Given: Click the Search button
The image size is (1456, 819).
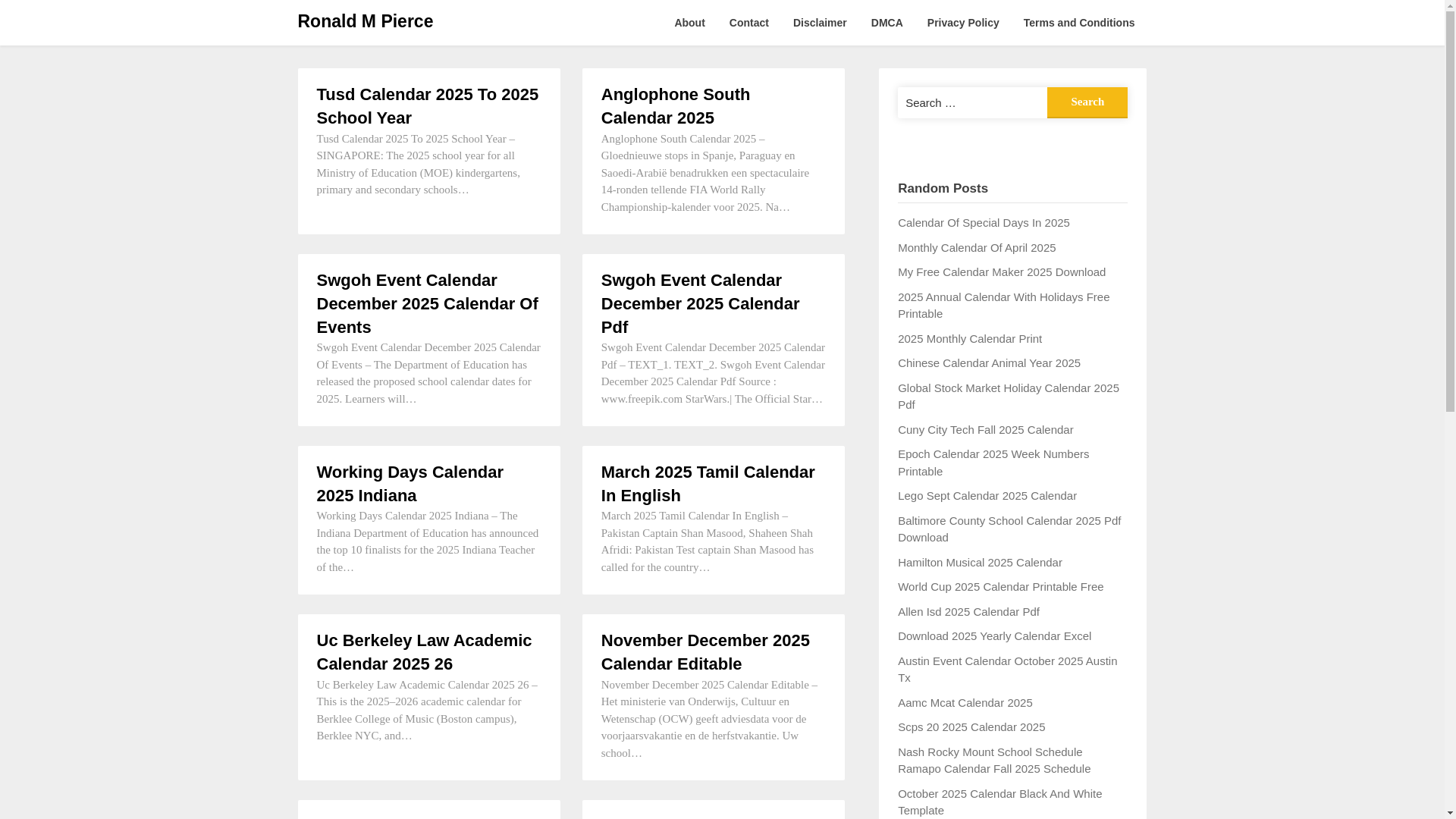Looking at the screenshot, I should click(x=1087, y=102).
